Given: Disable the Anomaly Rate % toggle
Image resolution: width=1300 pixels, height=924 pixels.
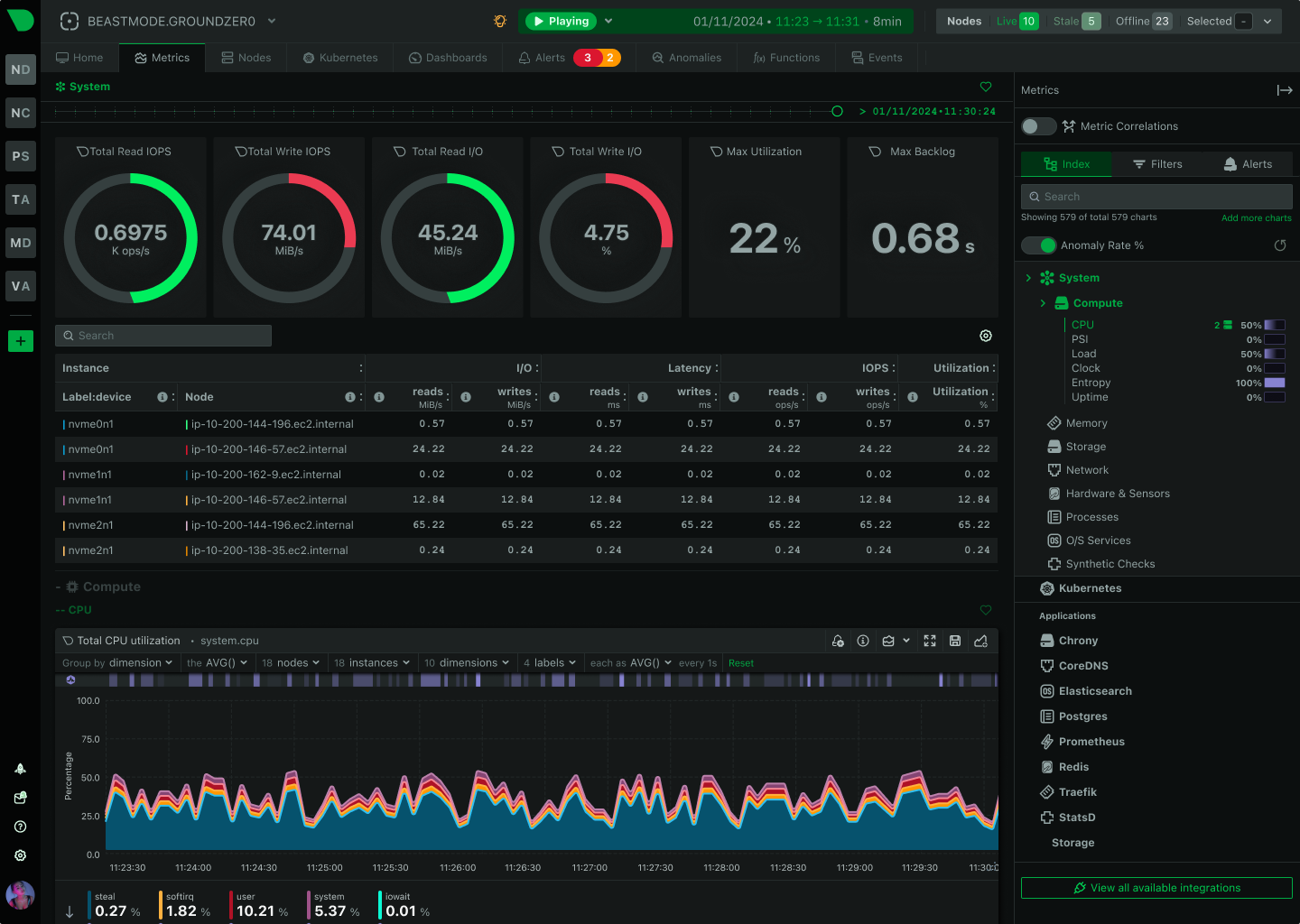Looking at the screenshot, I should click(x=1039, y=245).
